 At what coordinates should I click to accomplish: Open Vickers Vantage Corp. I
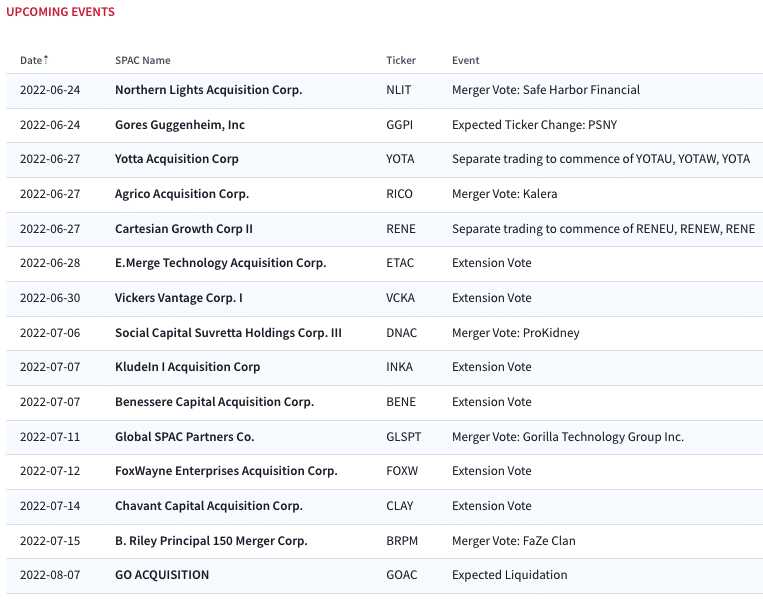pyautogui.click(x=179, y=298)
